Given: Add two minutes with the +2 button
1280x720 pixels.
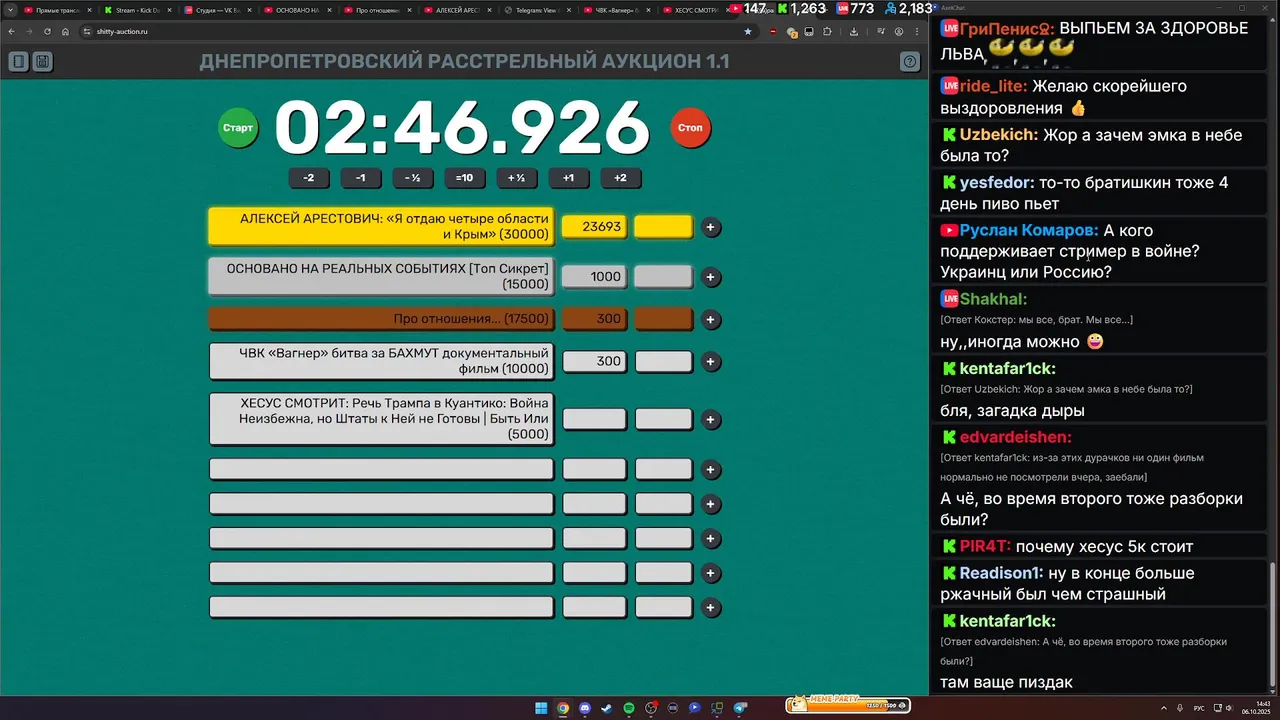Looking at the screenshot, I should [621, 178].
